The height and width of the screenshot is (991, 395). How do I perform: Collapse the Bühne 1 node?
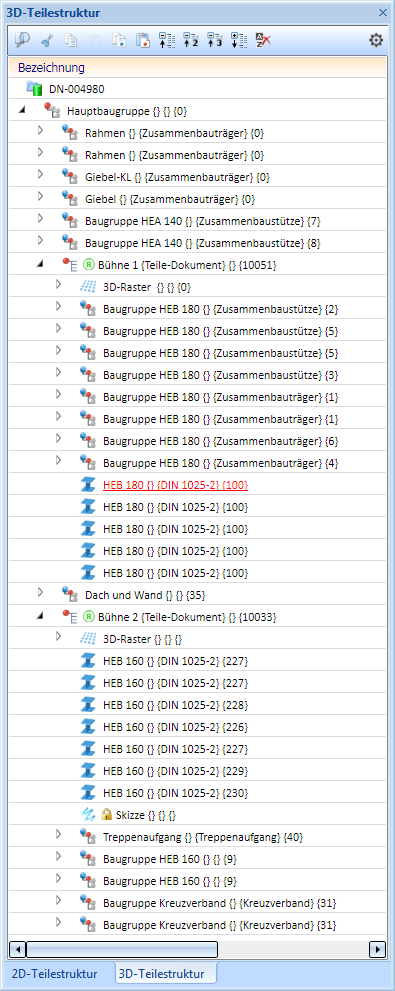click(x=40, y=265)
